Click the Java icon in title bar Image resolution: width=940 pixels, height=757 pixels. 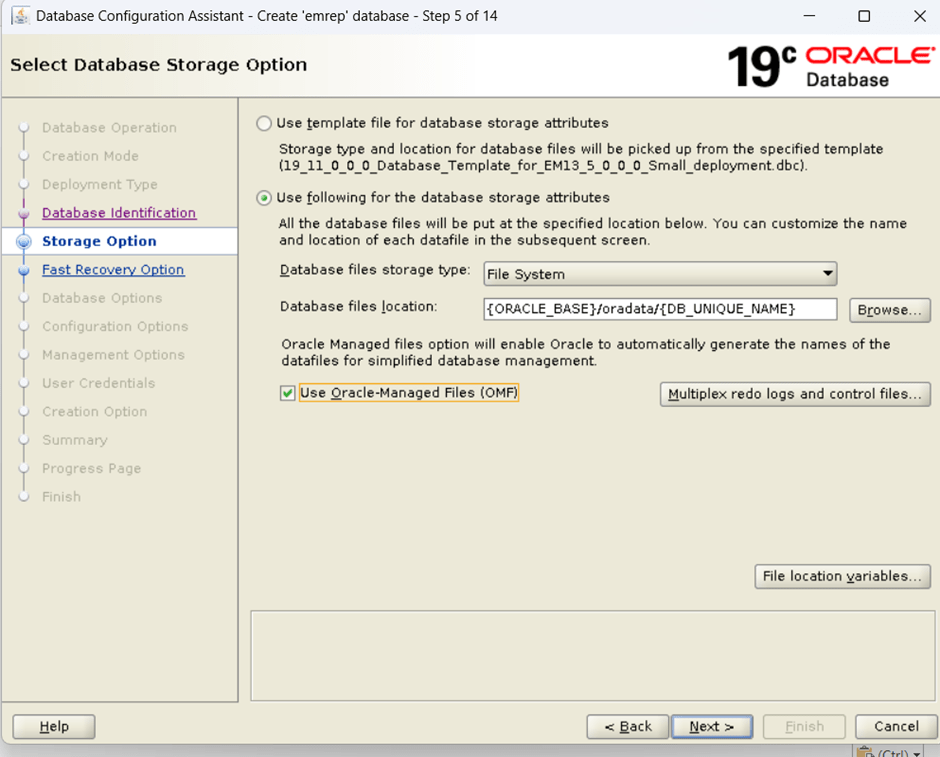coord(19,16)
